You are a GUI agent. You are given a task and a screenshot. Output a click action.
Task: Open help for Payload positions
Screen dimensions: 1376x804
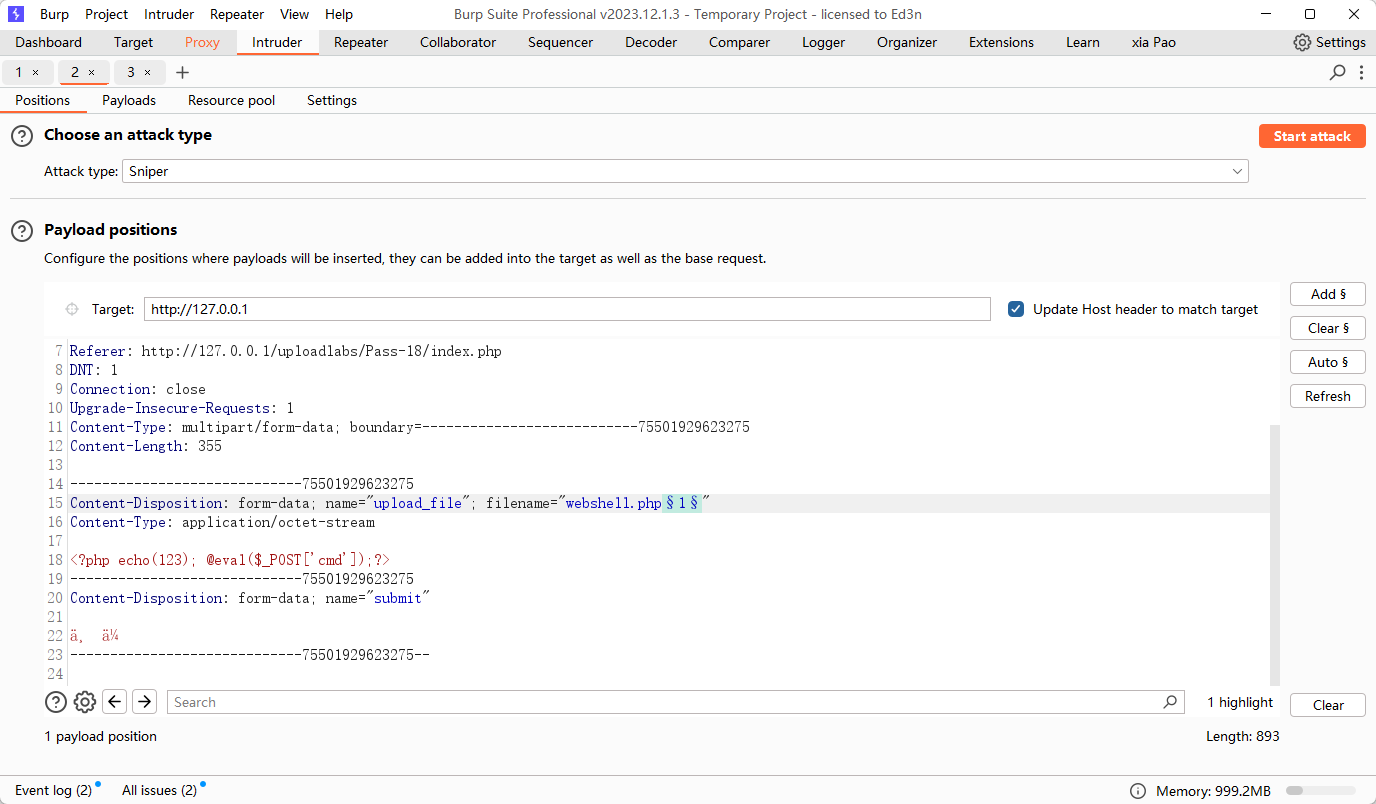(22, 231)
